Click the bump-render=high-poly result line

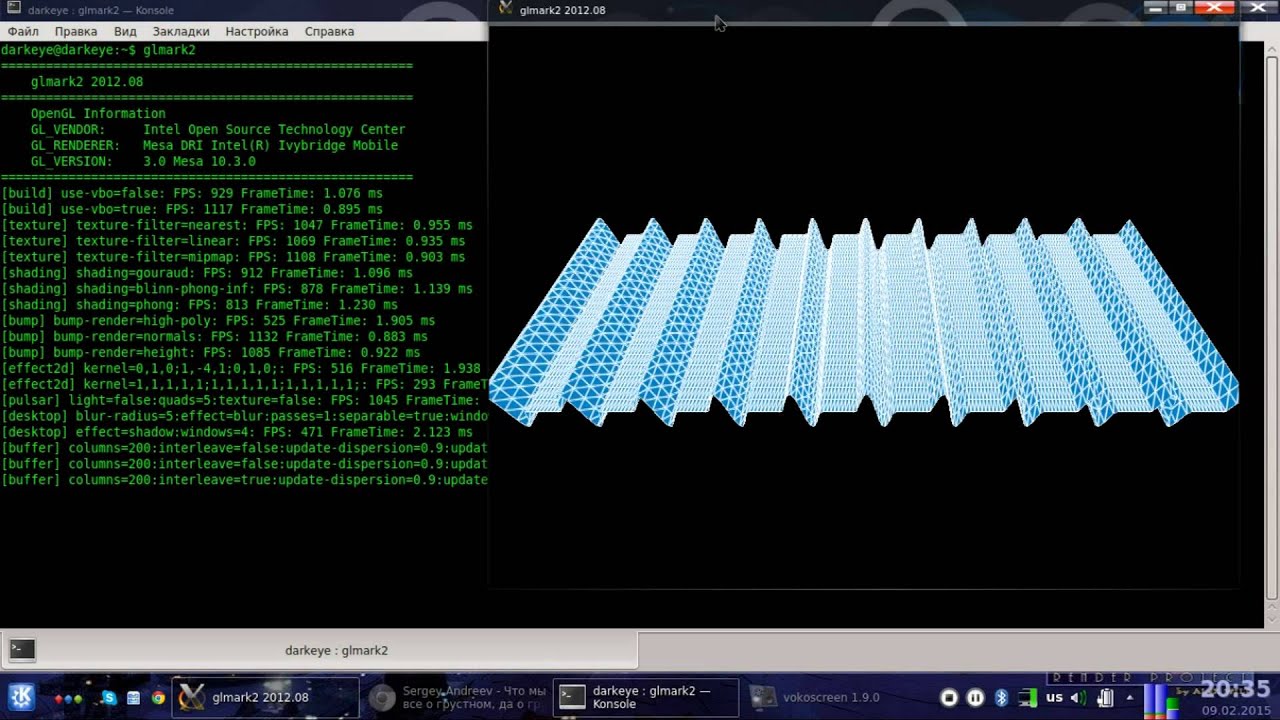[x=218, y=321]
